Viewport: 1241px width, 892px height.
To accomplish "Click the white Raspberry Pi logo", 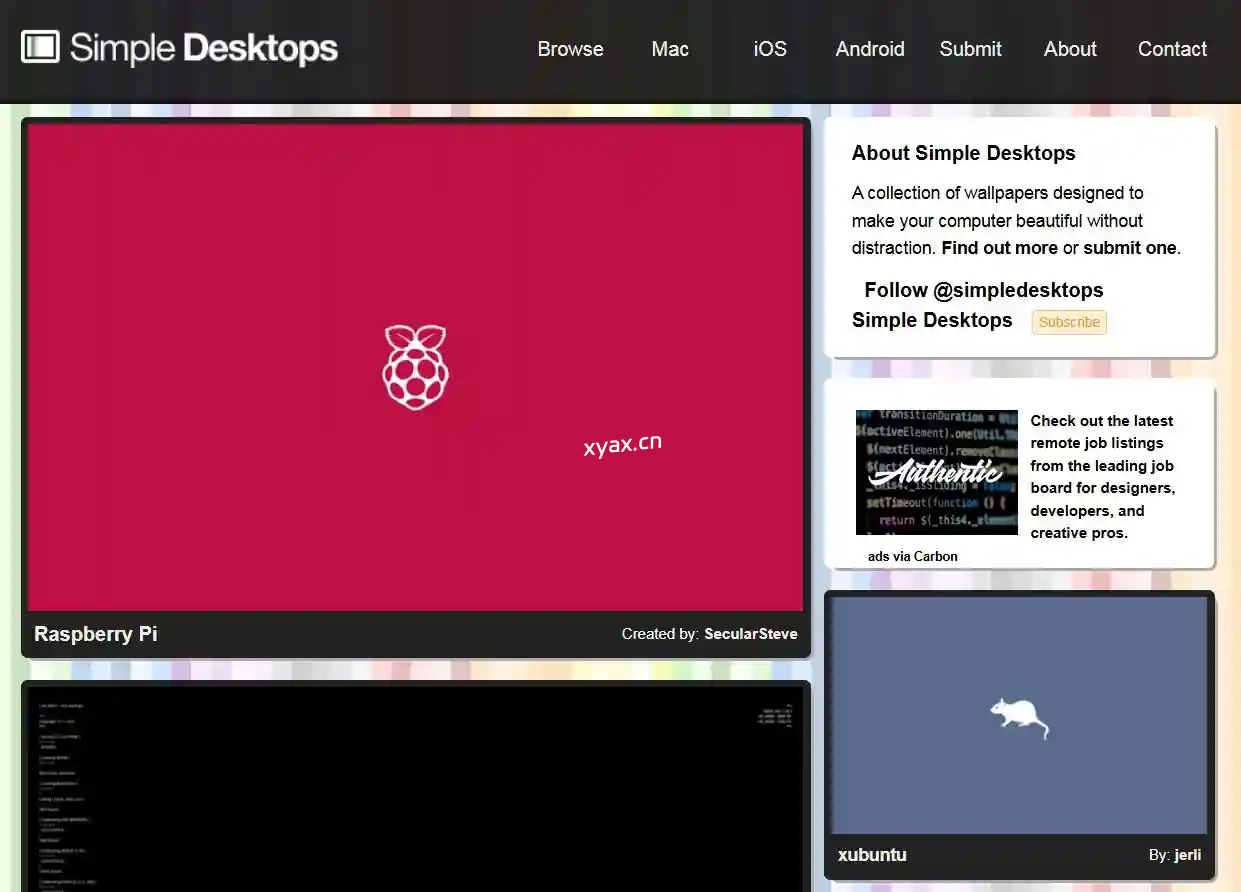I will (x=415, y=367).
